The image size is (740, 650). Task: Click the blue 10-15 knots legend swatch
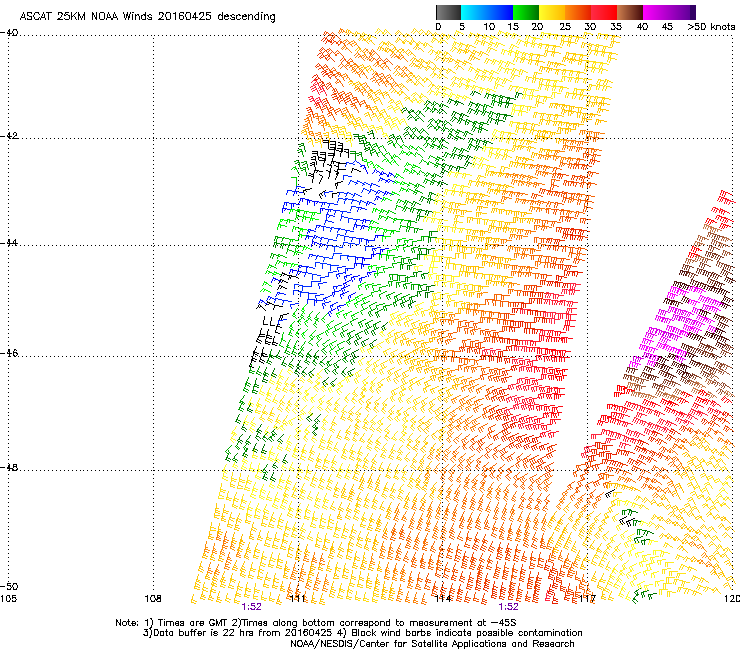(500, 12)
